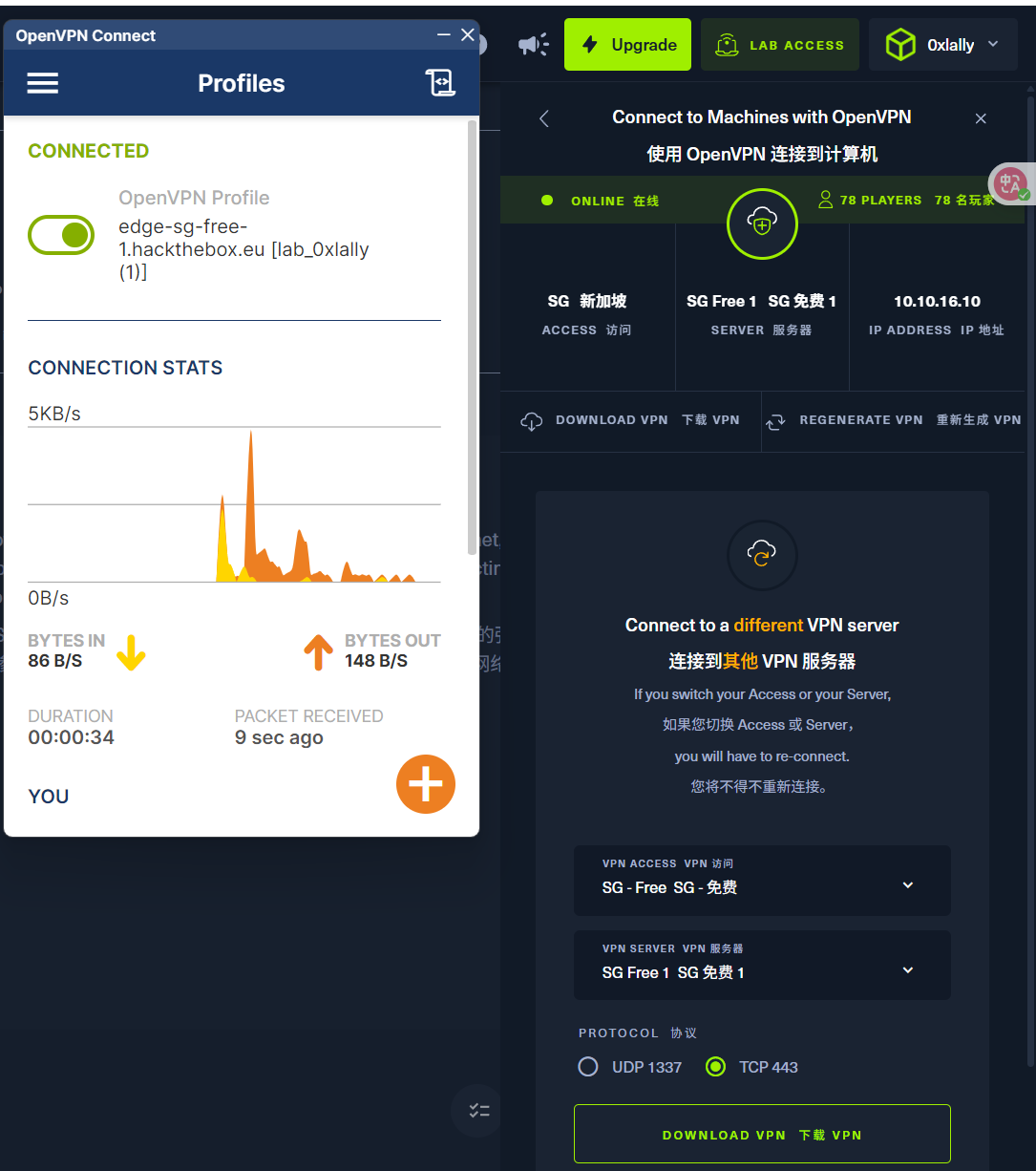Toggle off the OpenVPN profile connection switch
The height and width of the screenshot is (1171, 1036).
click(61, 235)
